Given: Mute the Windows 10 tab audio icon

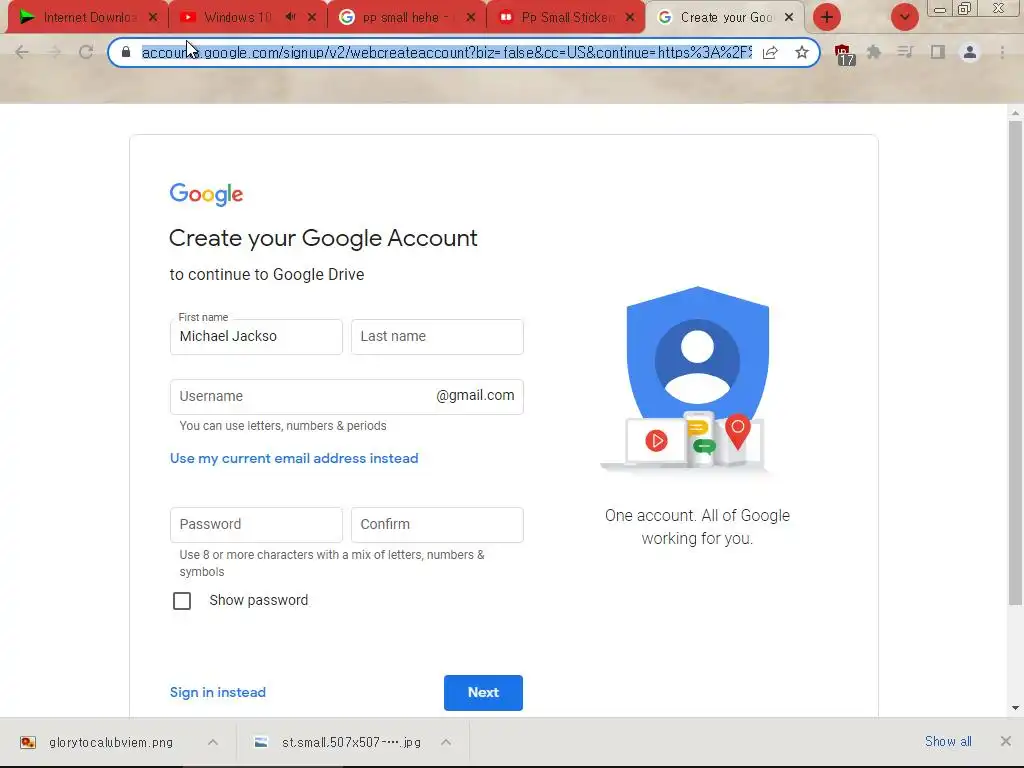Looking at the screenshot, I should click(x=291, y=17).
